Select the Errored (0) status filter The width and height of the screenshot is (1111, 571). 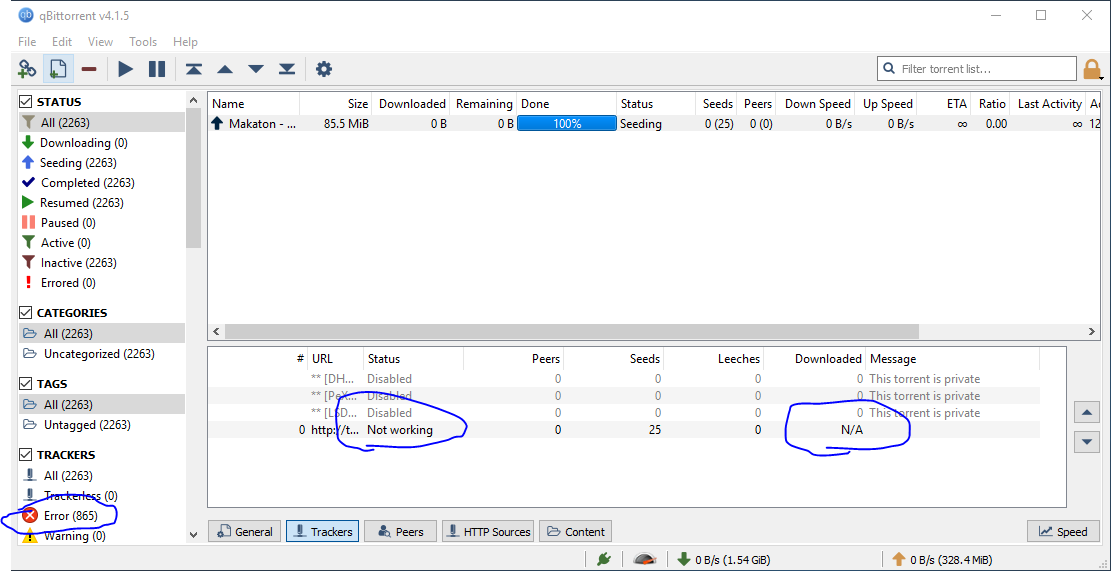tap(68, 283)
